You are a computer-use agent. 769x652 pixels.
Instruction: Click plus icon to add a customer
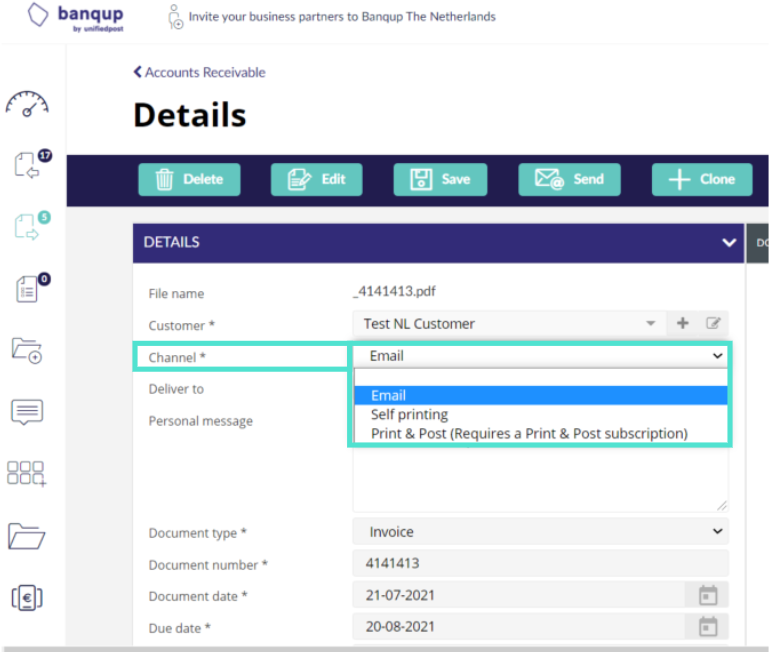coord(682,323)
